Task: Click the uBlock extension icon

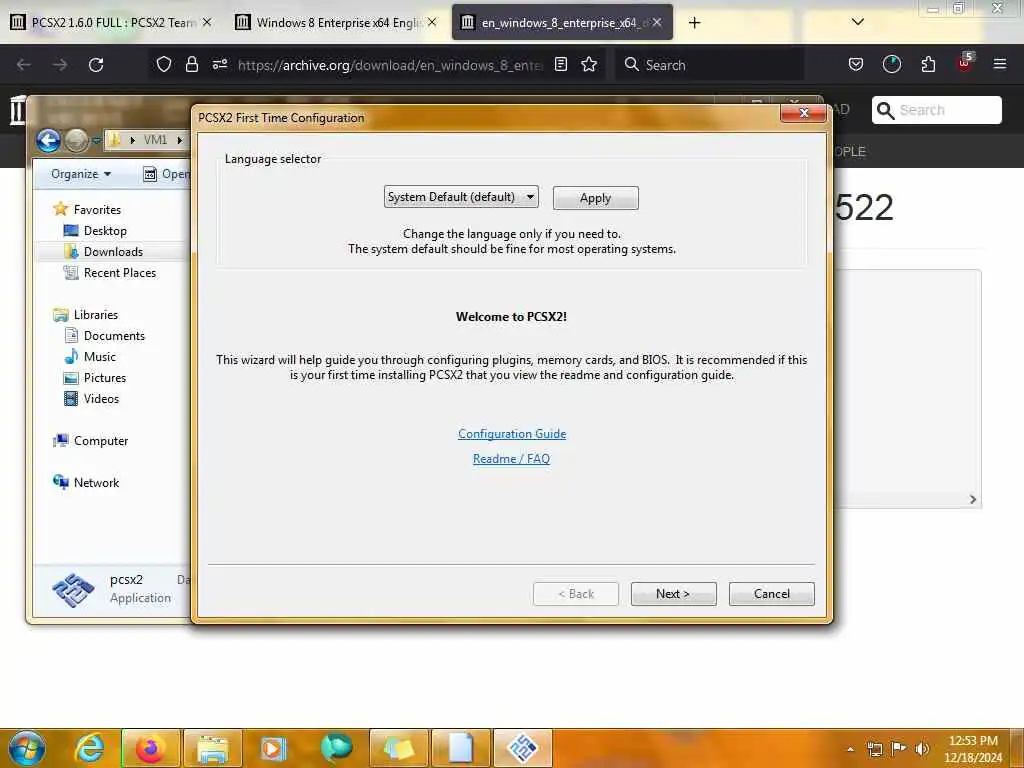Action: (x=965, y=63)
